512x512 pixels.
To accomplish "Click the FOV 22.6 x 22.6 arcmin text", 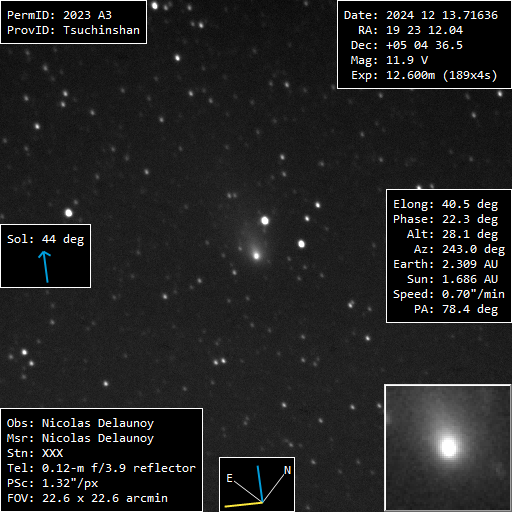I will (87, 498).
